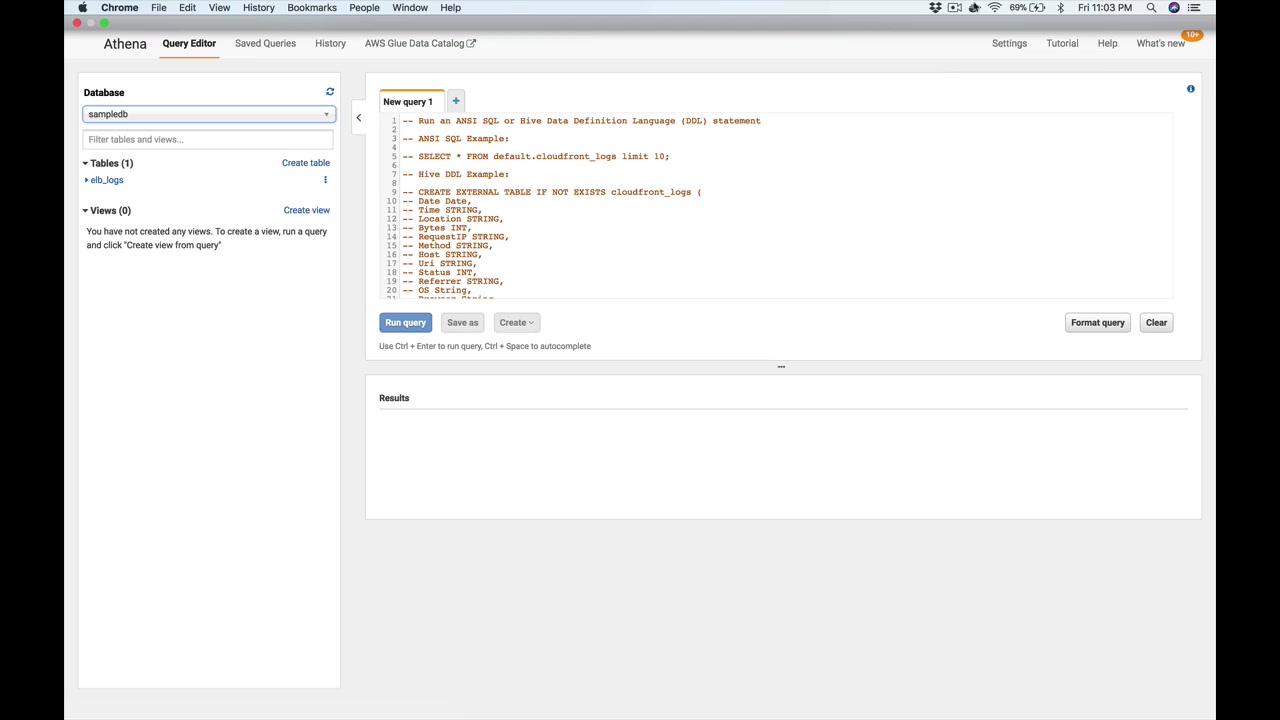Click into the SQL query editor area
Viewport: 1280px width, 720px height.
(x=776, y=206)
